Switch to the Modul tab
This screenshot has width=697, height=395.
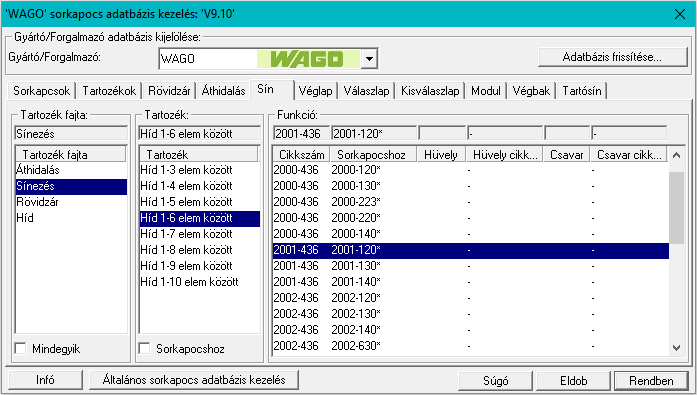tap(485, 91)
